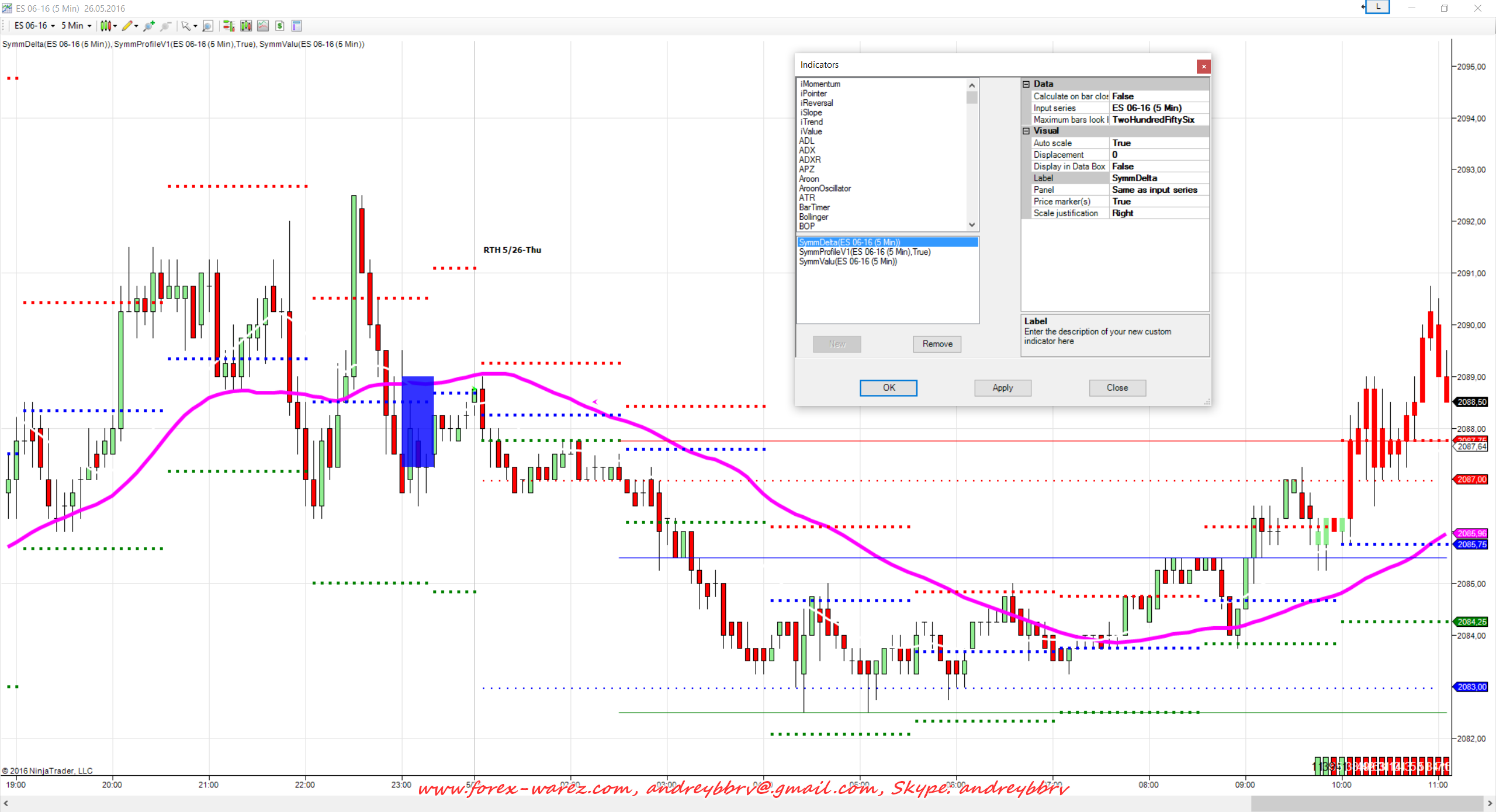The width and height of the screenshot is (1496, 812).
Task: Open strategies green dollar icon
Action: click(280, 26)
